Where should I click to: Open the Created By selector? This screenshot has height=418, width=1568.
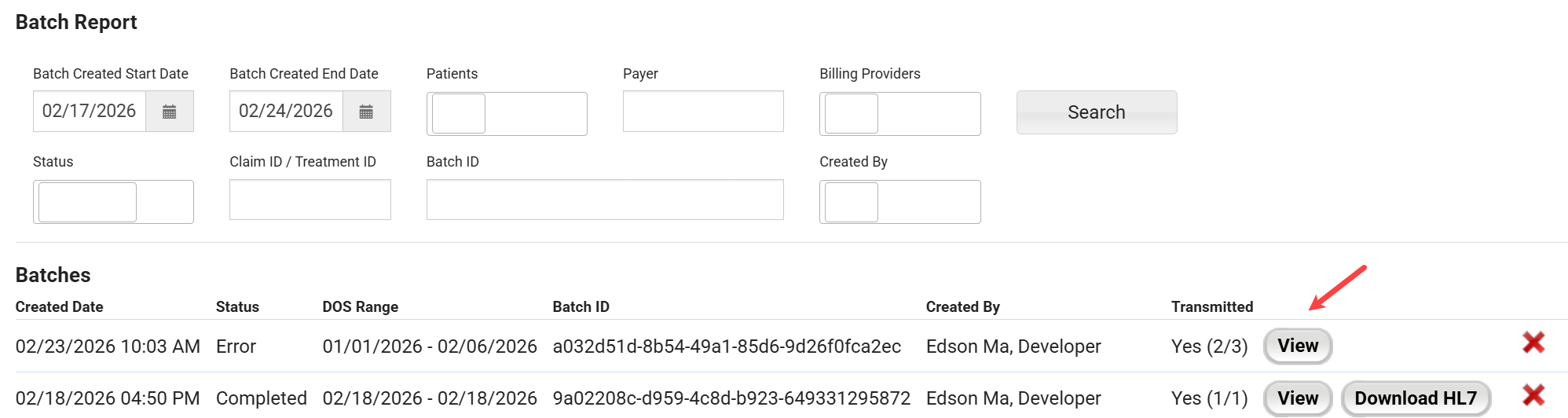[899, 202]
